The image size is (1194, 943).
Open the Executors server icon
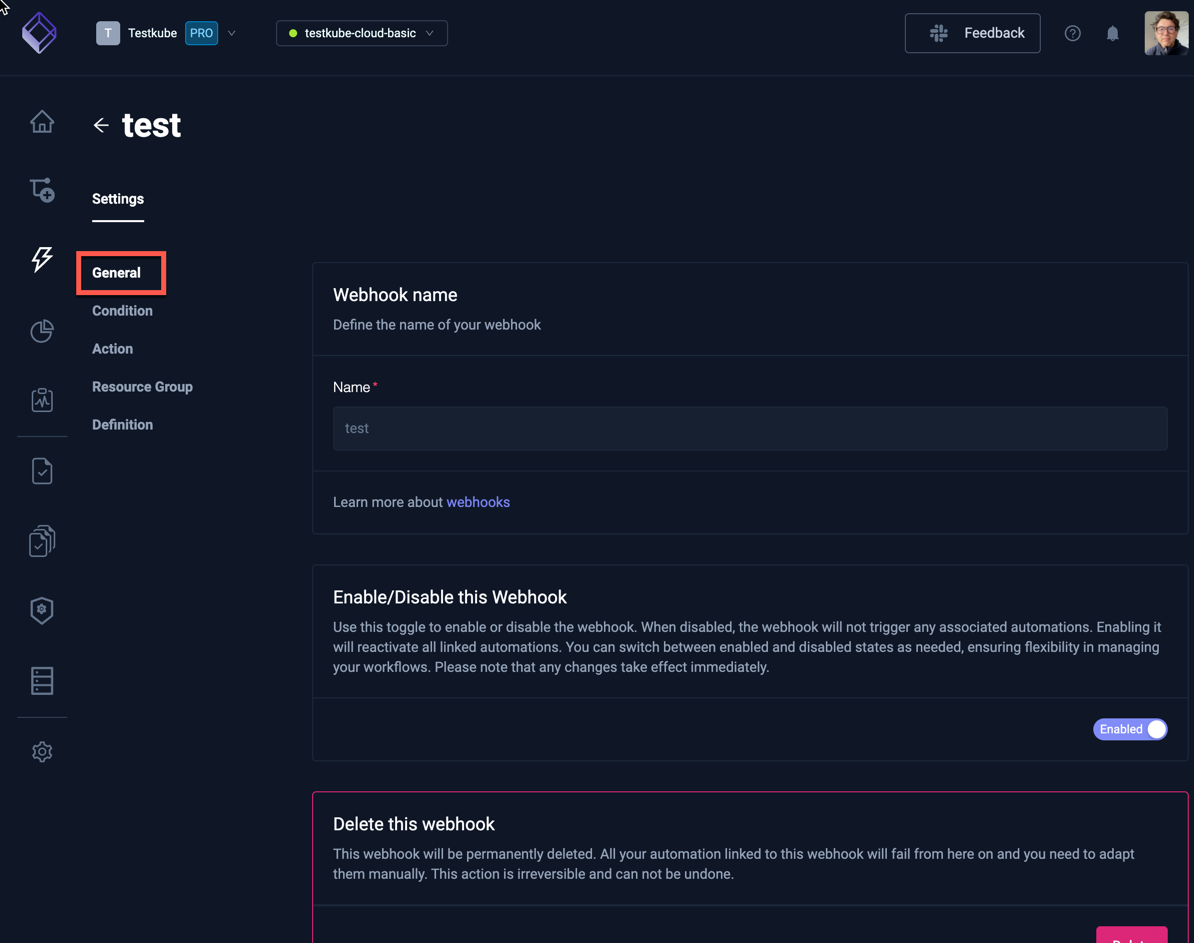[x=42, y=681]
